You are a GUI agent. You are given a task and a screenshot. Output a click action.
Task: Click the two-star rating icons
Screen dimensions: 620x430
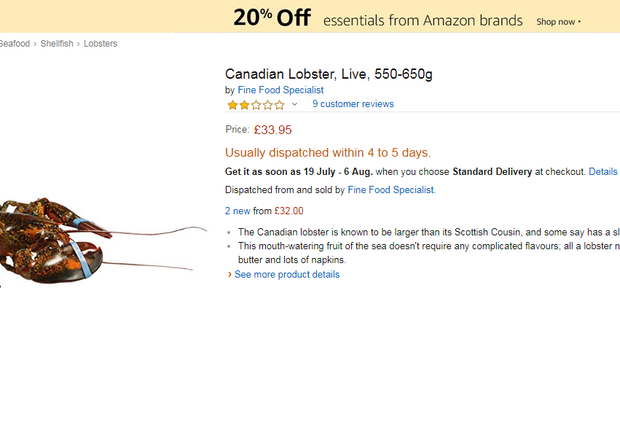pos(256,105)
